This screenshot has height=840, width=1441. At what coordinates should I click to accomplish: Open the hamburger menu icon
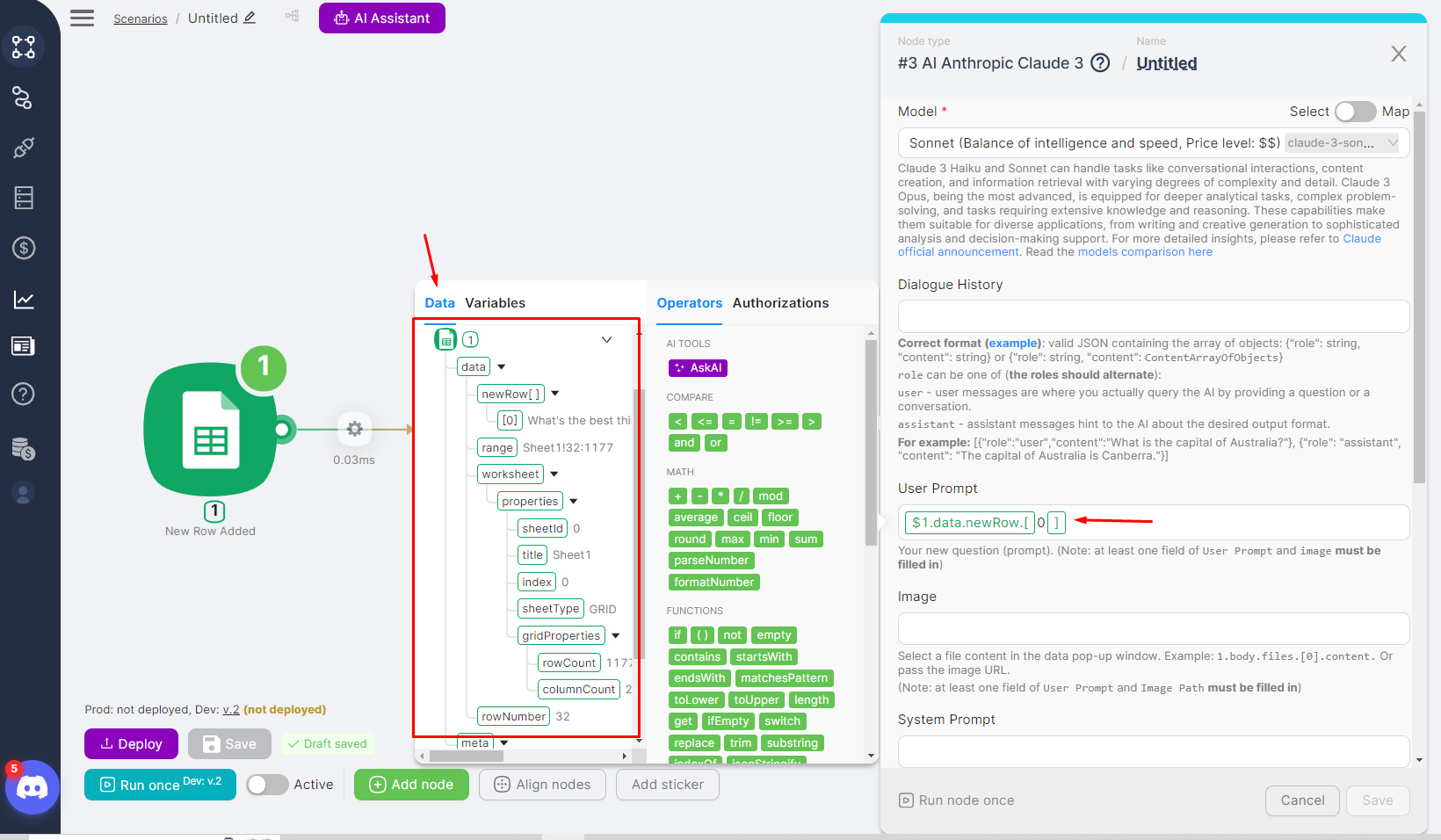[x=82, y=18]
